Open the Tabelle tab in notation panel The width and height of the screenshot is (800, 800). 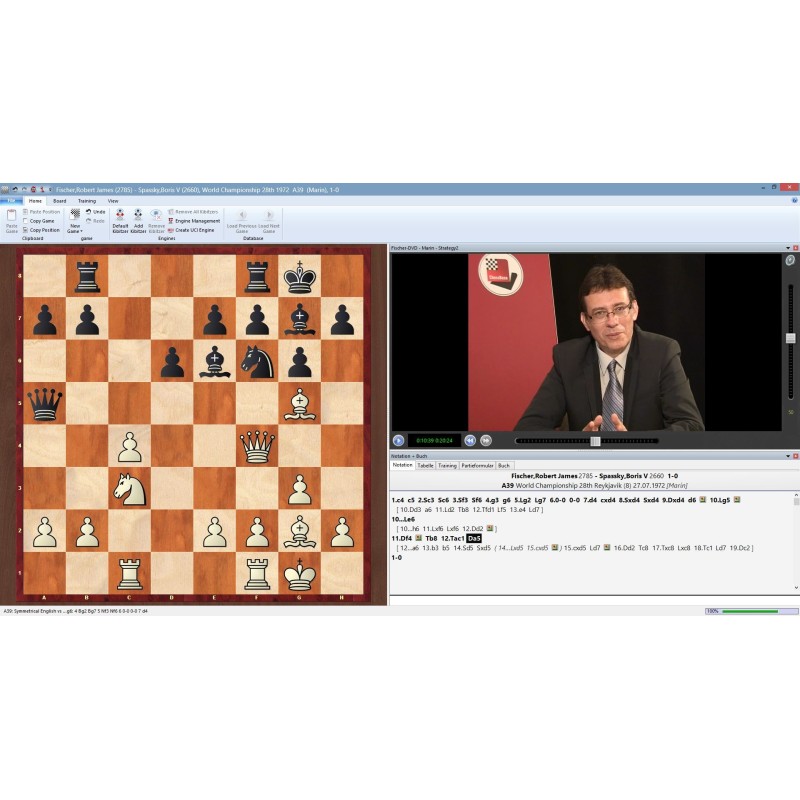(425, 465)
